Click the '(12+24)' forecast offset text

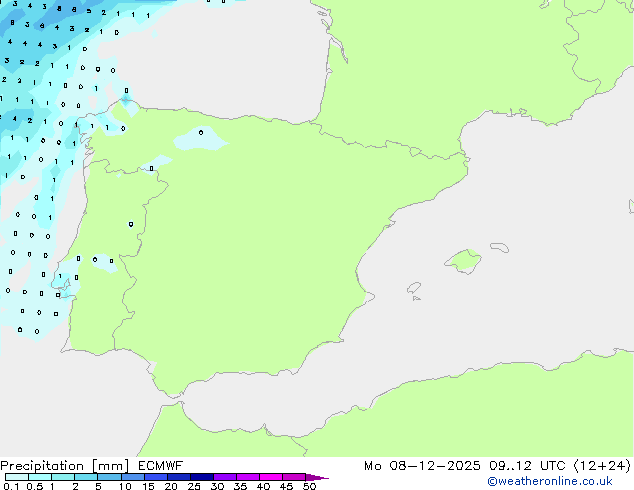coord(602,466)
